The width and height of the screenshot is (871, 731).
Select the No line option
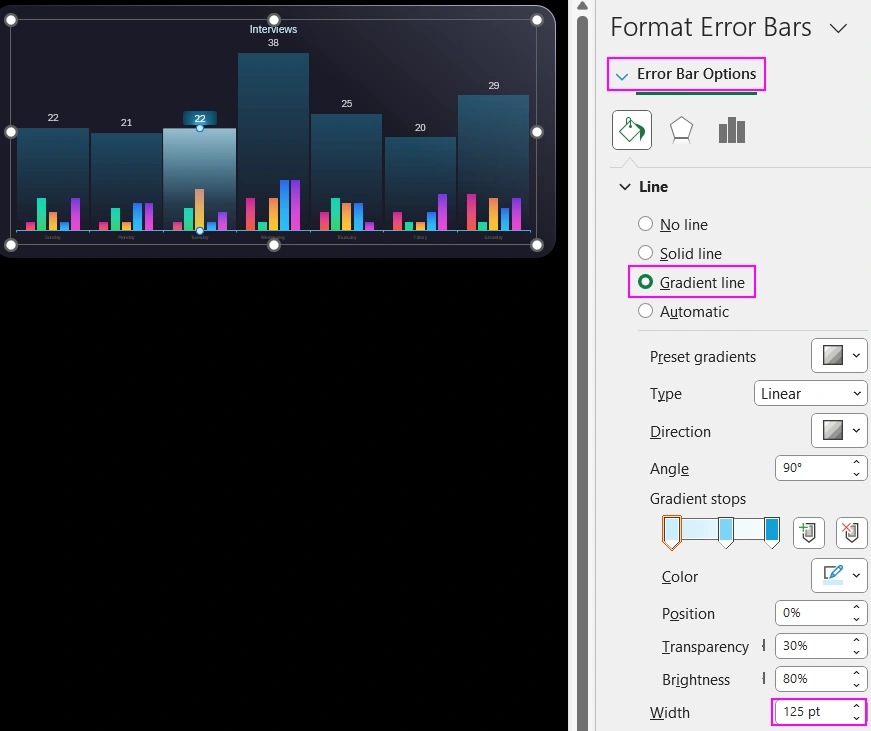point(645,224)
